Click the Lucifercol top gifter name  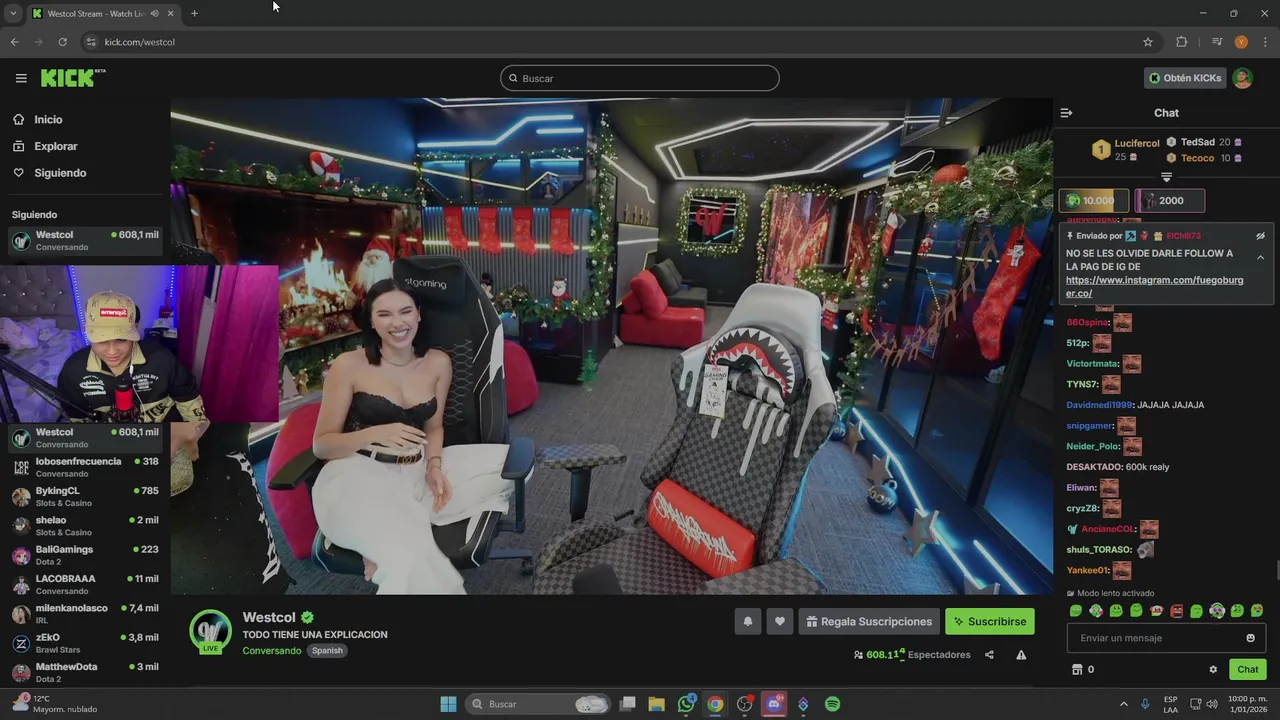pyautogui.click(x=1137, y=144)
